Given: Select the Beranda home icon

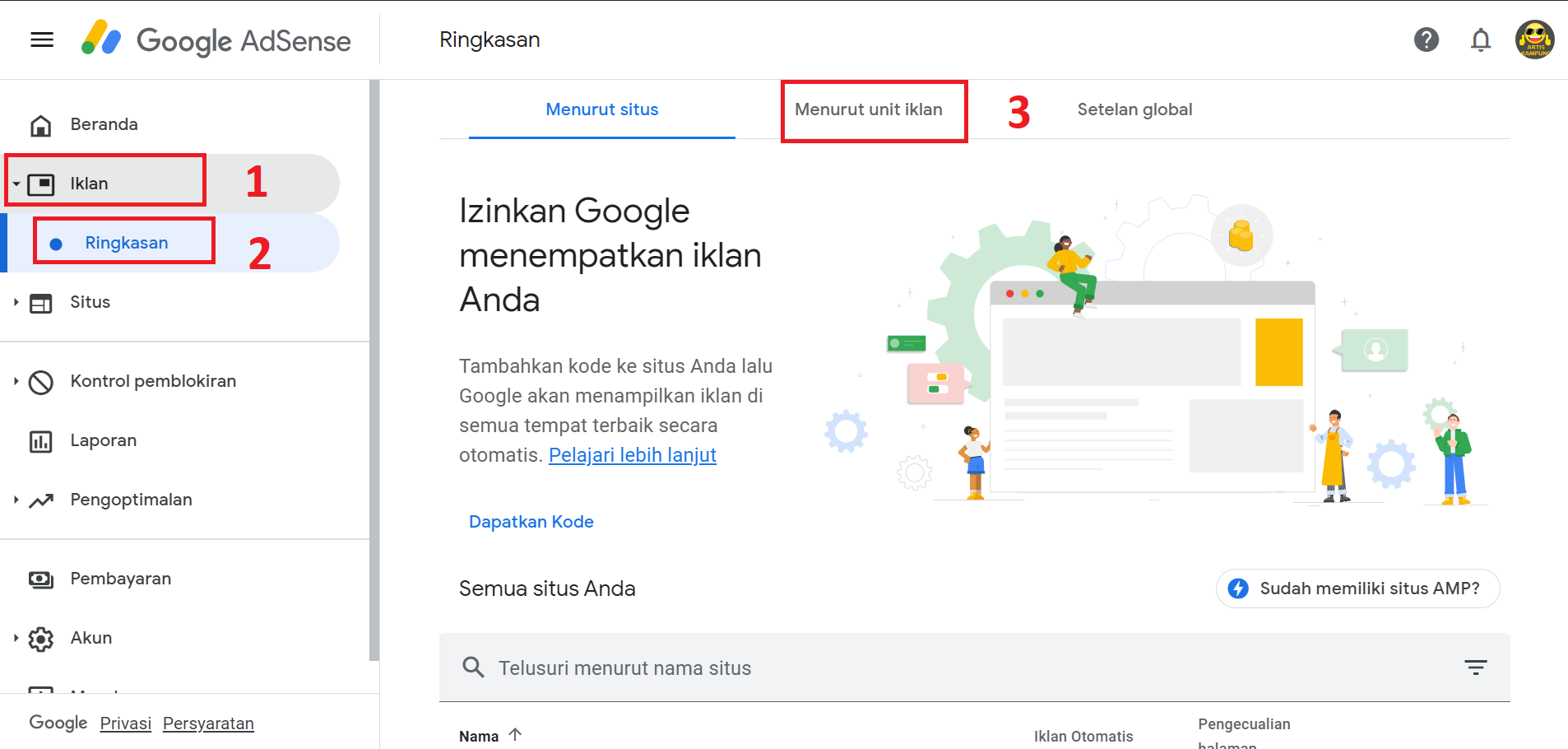Looking at the screenshot, I should pyautogui.click(x=40, y=124).
